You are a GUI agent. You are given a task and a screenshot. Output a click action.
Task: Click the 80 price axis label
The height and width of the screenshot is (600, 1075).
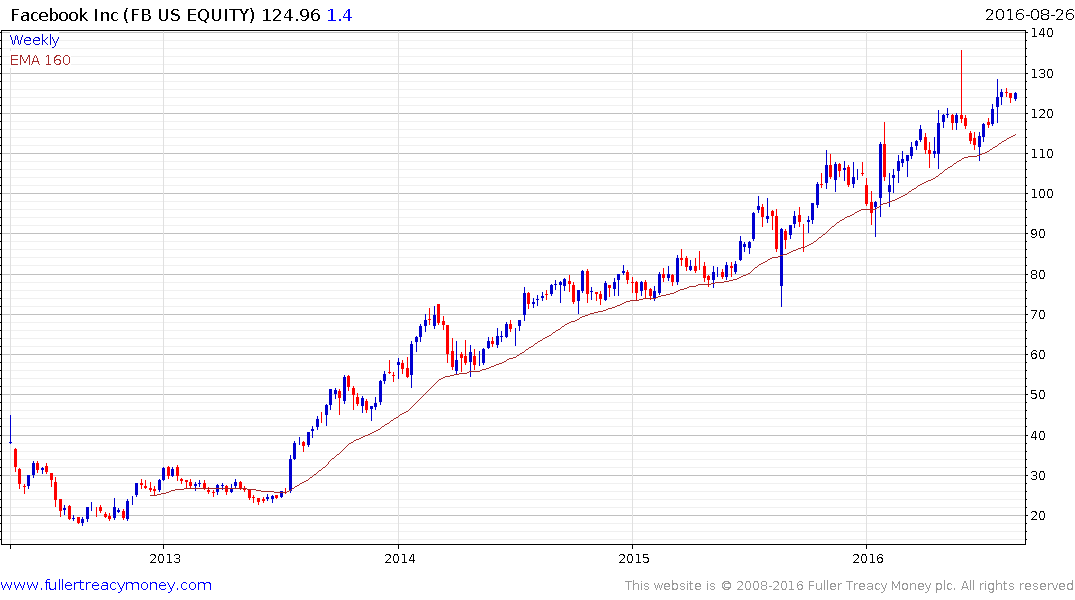click(x=1039, y=274)
